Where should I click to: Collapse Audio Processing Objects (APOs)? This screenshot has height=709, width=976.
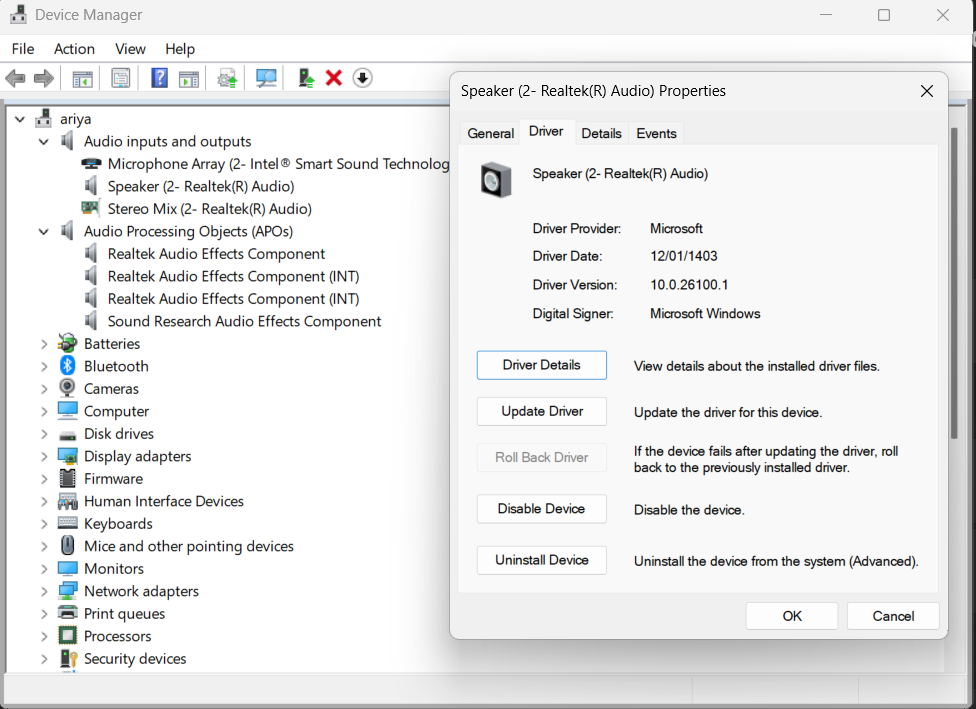pos(44,232)
